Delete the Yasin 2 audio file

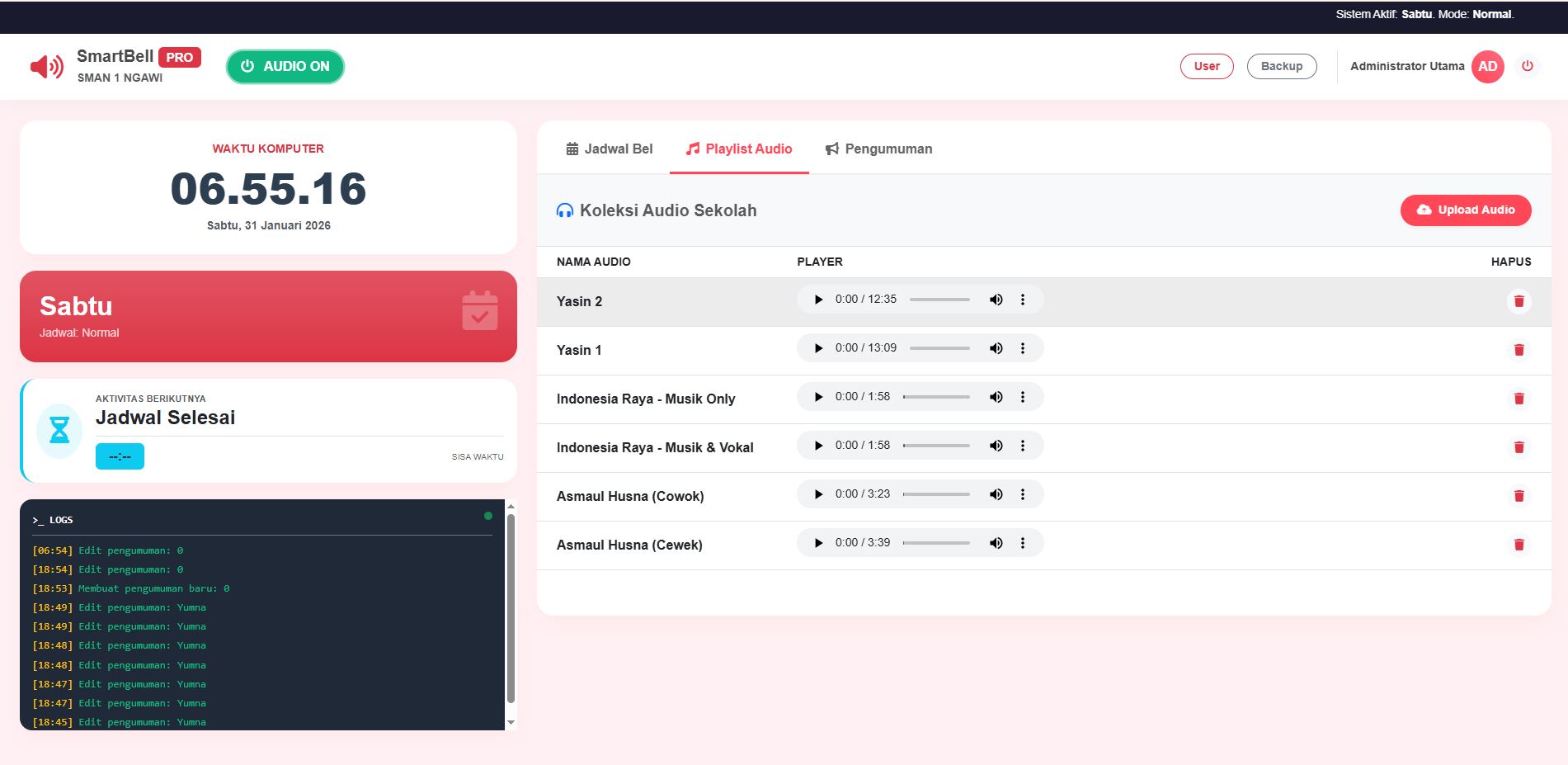tap(1519, 301)
